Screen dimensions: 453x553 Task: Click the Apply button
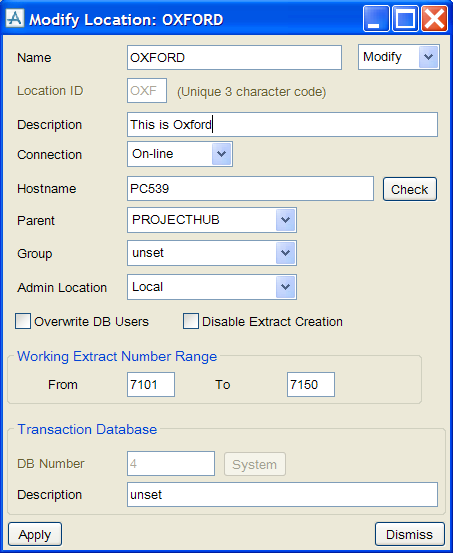(35, 534)
